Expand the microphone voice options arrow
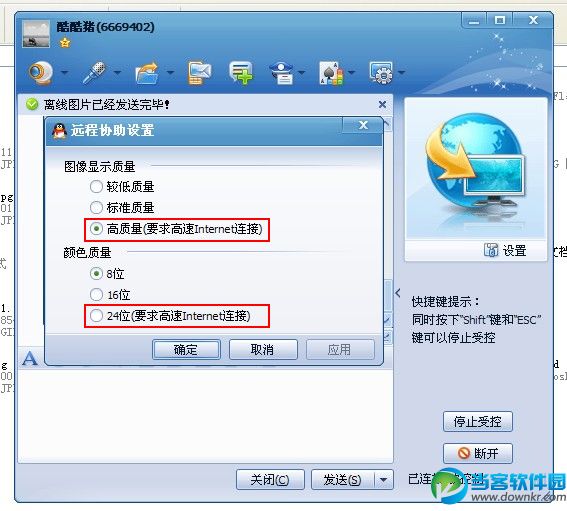Screen dimensions: 567x511 tap(117, 73)
